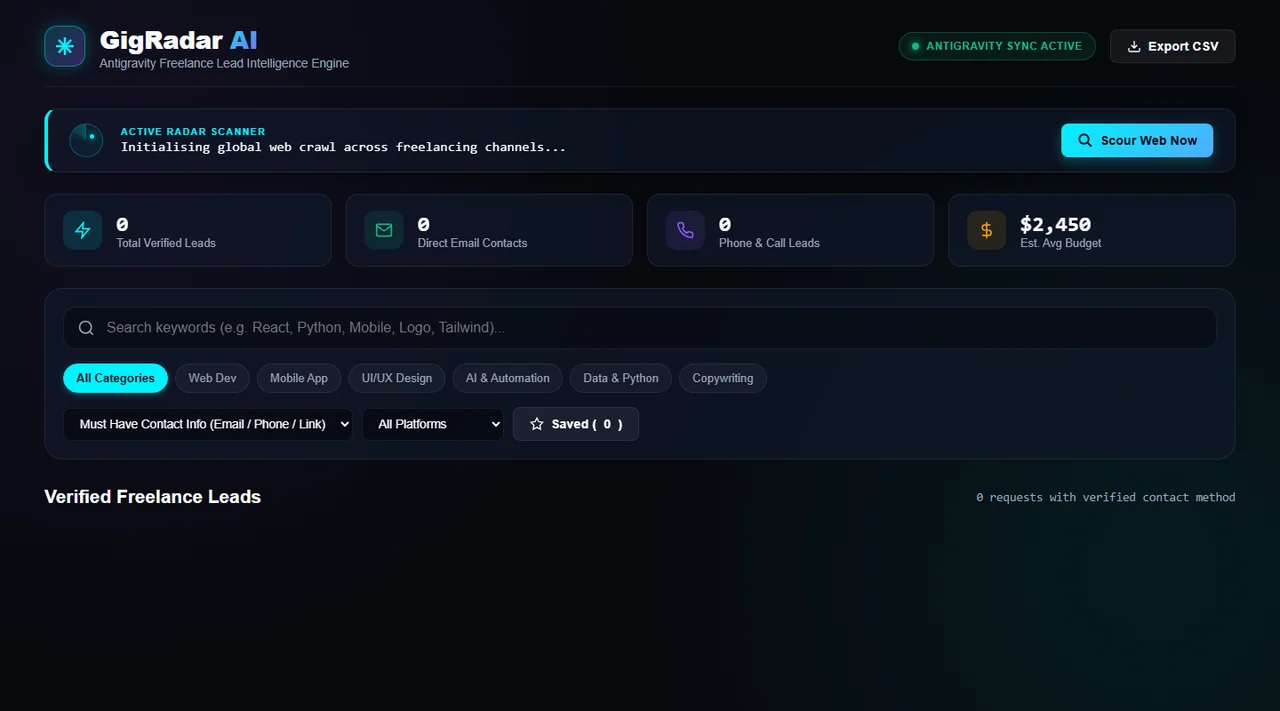Select the AI & Automation category
Viewport: 1280px width, 711px height.
tap(508, 378)
